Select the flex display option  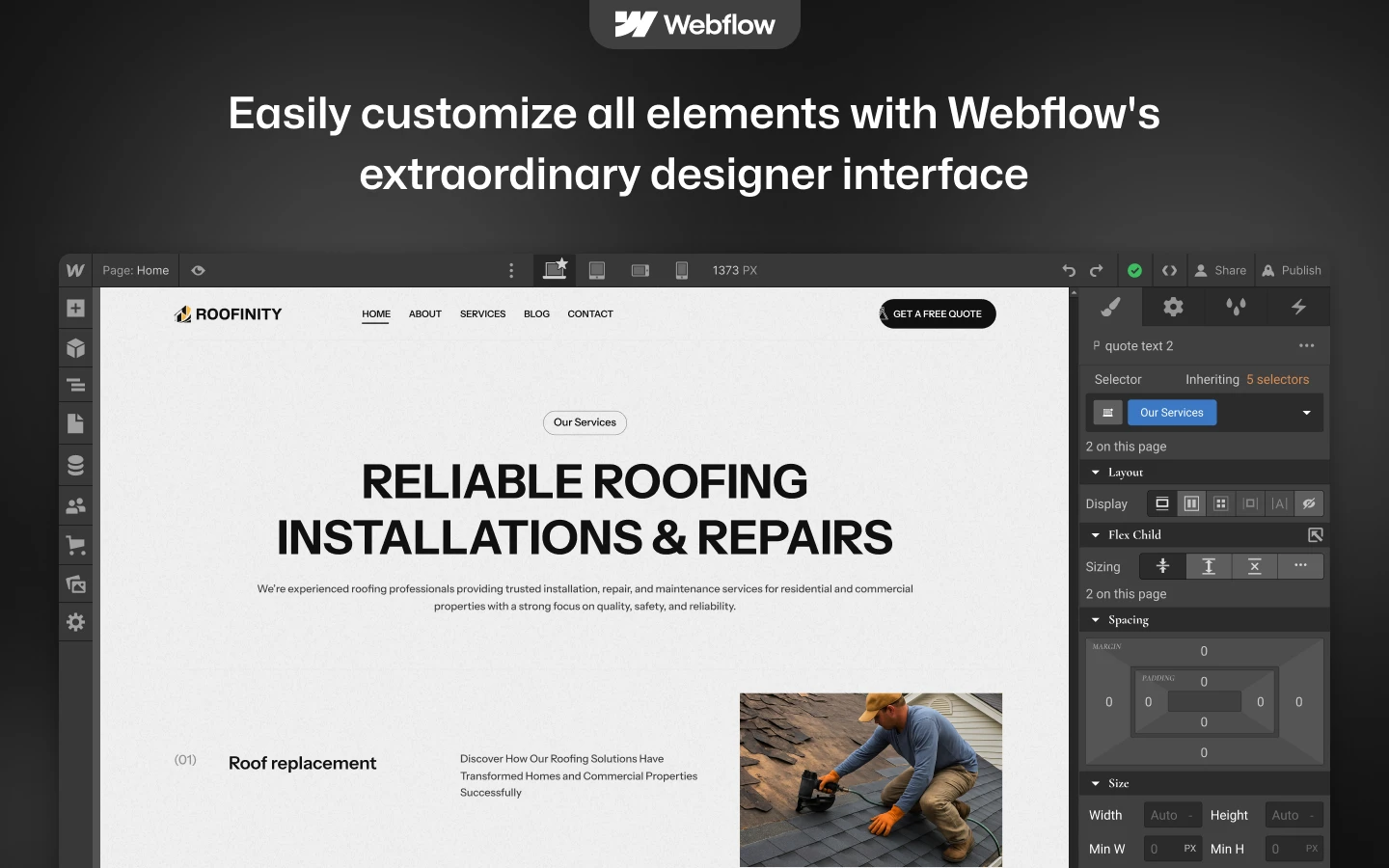(1191, 503)
